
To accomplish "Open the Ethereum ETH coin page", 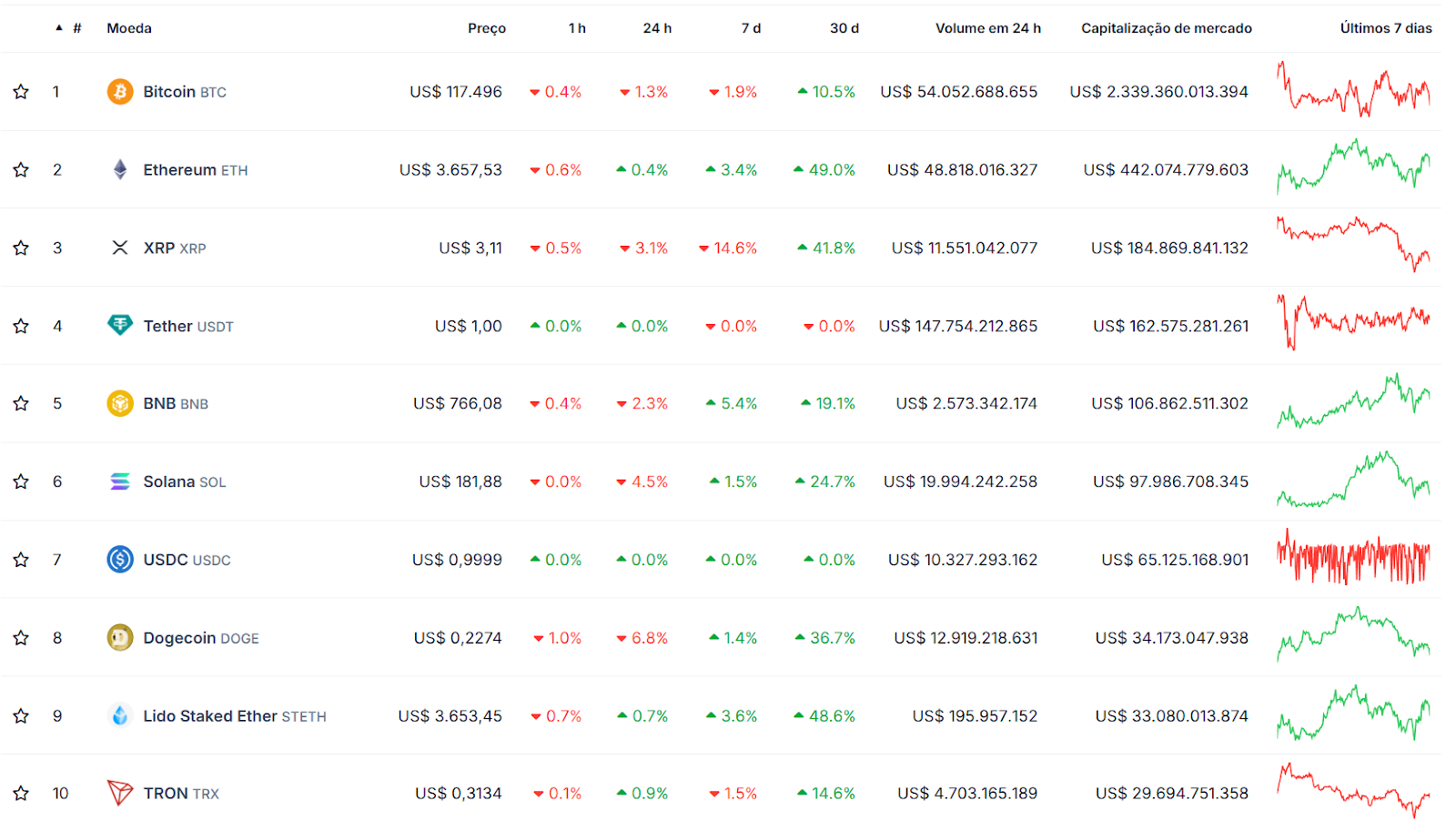I will tap(196, 170).
